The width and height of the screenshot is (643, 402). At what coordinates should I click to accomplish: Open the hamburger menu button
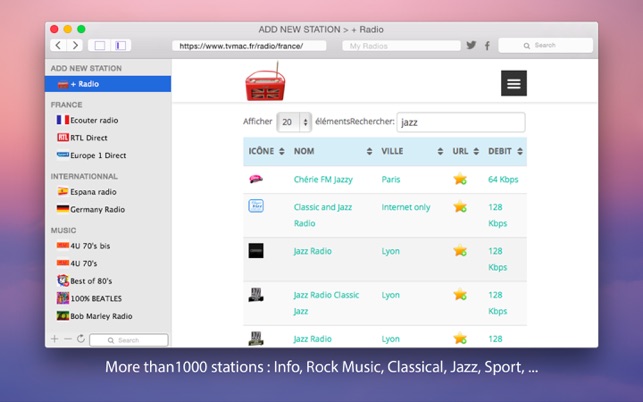(x=514, y=83)
